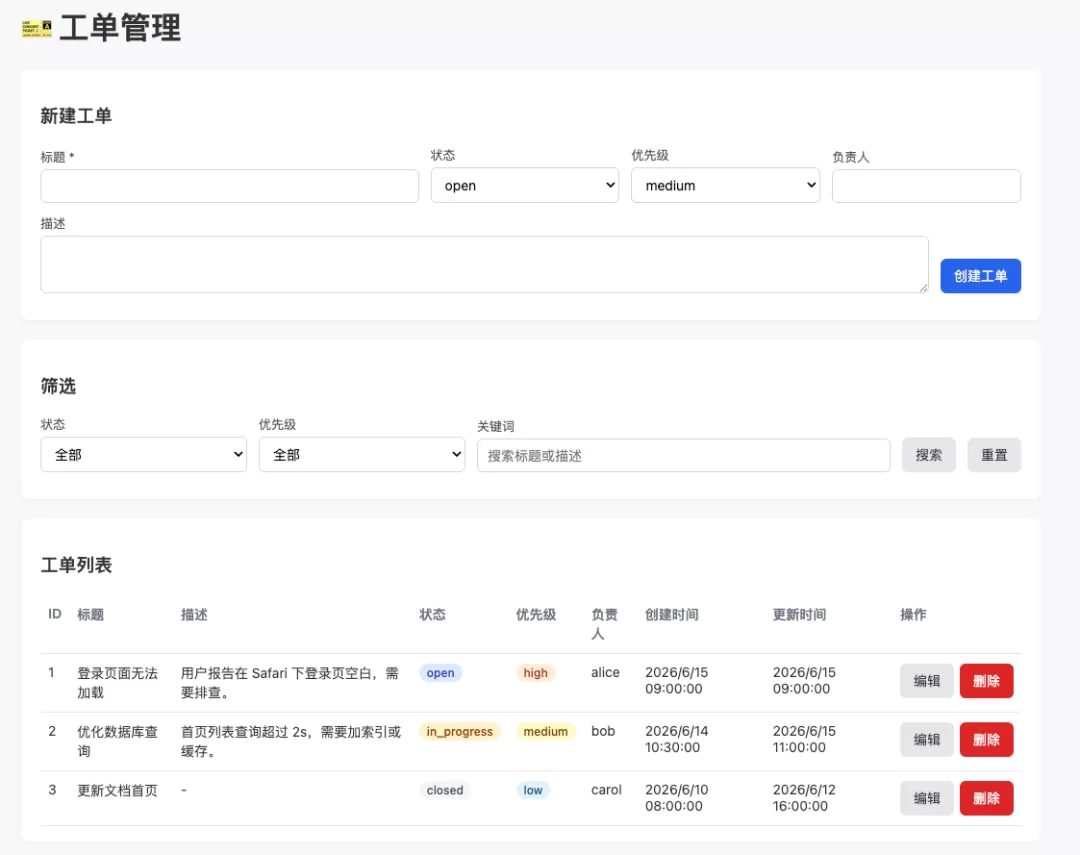Open the 优先级 dropdown showing medium
The image size is (1080, 855).
point(725,185)
